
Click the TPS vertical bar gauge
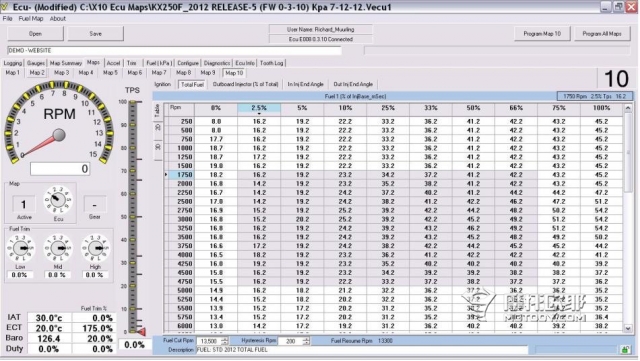pos(132,216)
